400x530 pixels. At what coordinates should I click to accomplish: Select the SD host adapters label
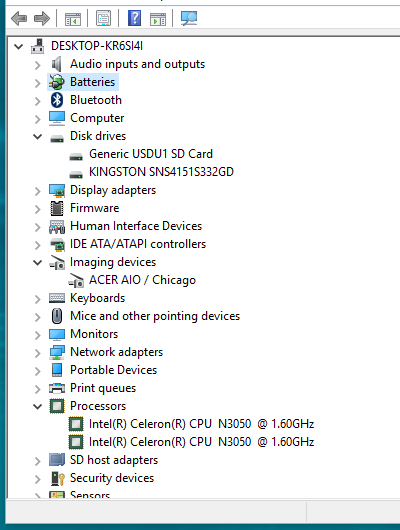[114, 460]
